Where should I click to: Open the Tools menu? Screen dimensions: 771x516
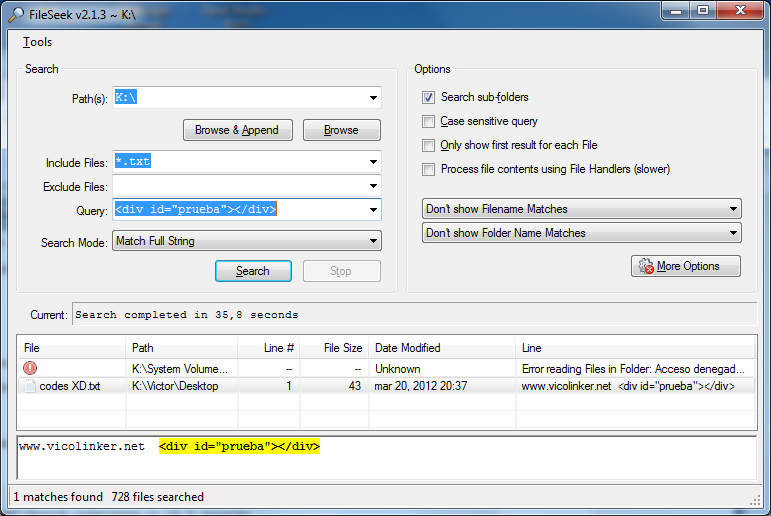click(x=37, y=42)
